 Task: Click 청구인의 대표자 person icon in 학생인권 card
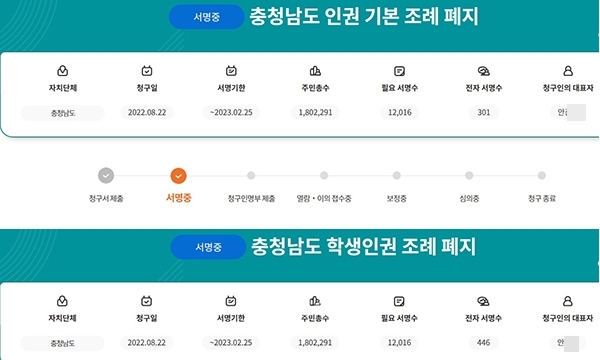tap(567, 301)
